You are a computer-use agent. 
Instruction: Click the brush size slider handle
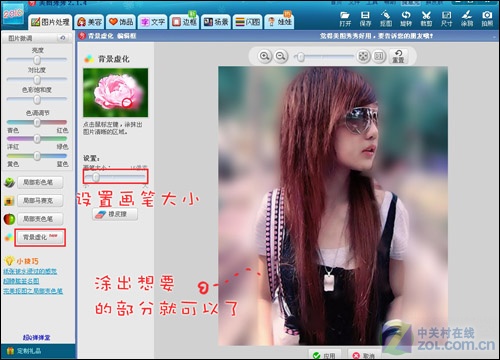tap(96, 177)
